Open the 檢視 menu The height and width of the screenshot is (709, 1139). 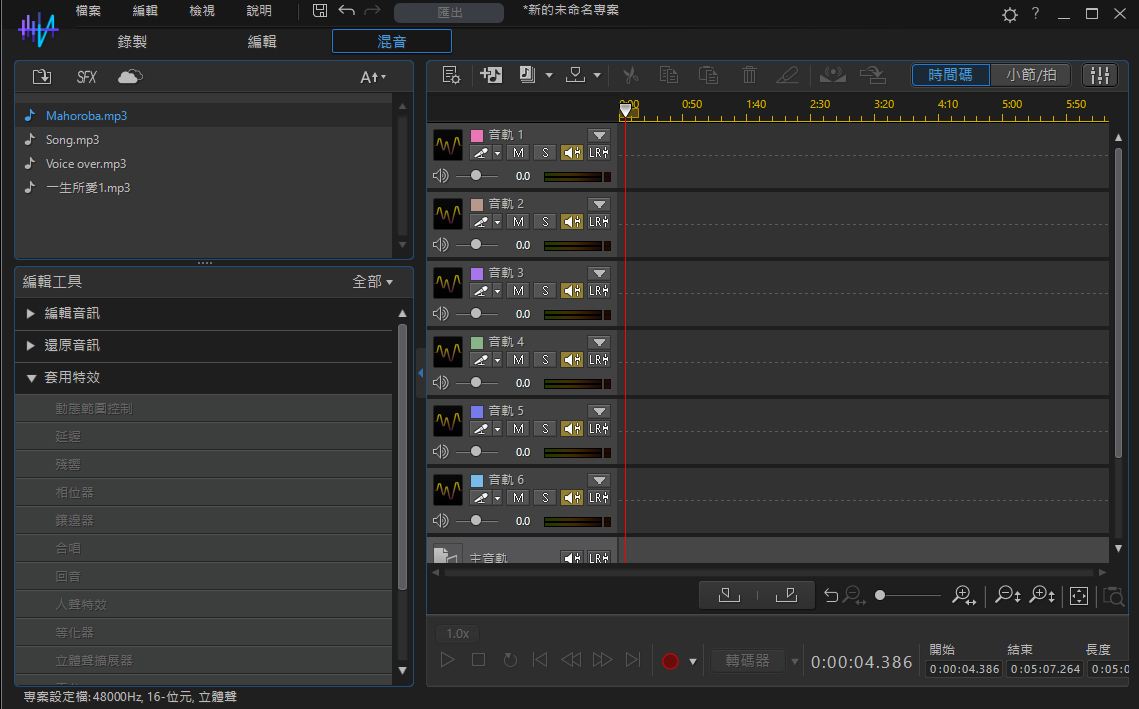[x=202, y=11]
